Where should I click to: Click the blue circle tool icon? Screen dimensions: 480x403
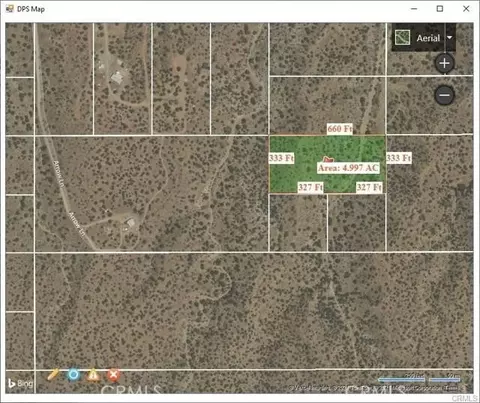[73, 375]
